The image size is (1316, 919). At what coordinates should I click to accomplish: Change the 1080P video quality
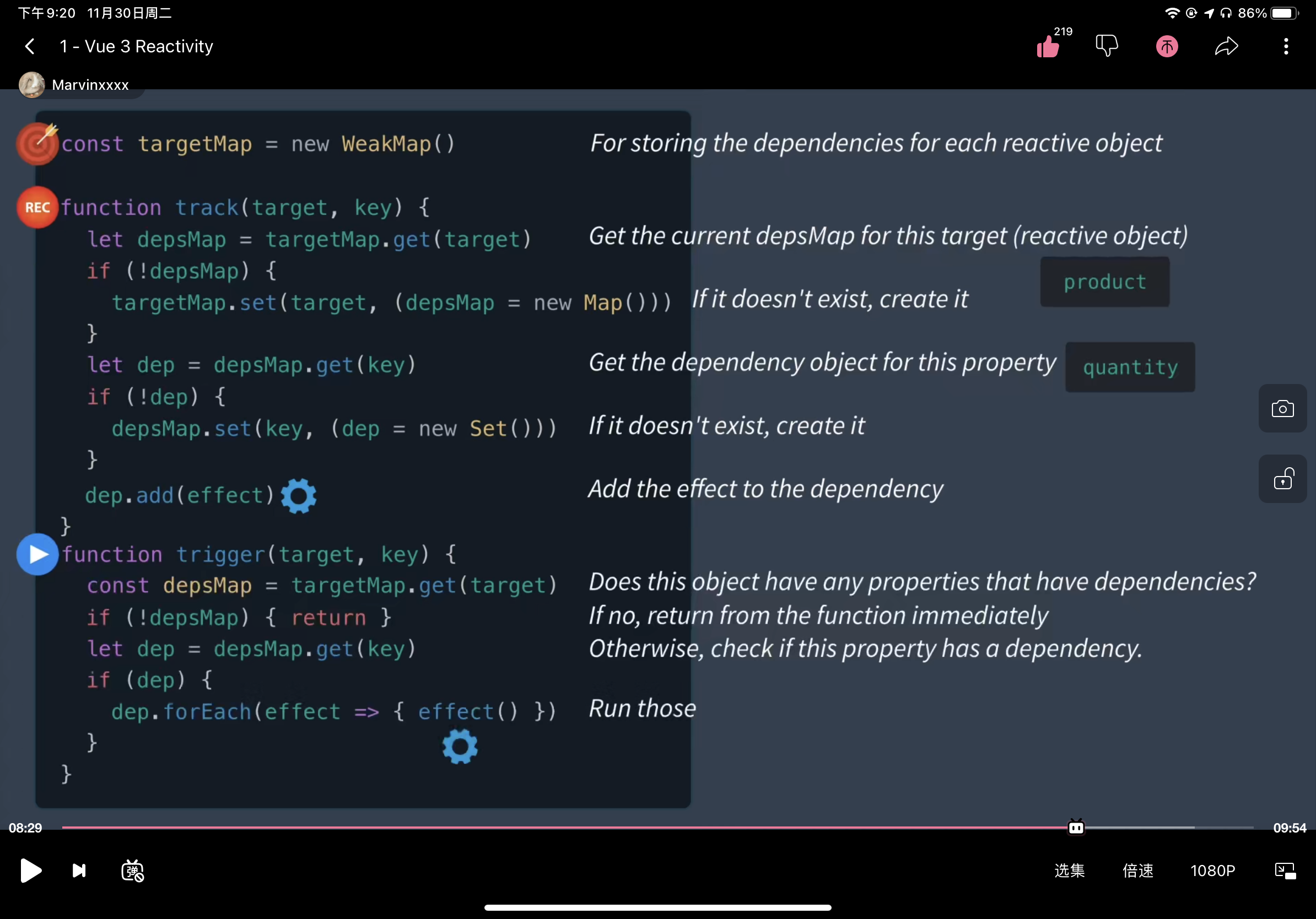(x=1212, y=871)
